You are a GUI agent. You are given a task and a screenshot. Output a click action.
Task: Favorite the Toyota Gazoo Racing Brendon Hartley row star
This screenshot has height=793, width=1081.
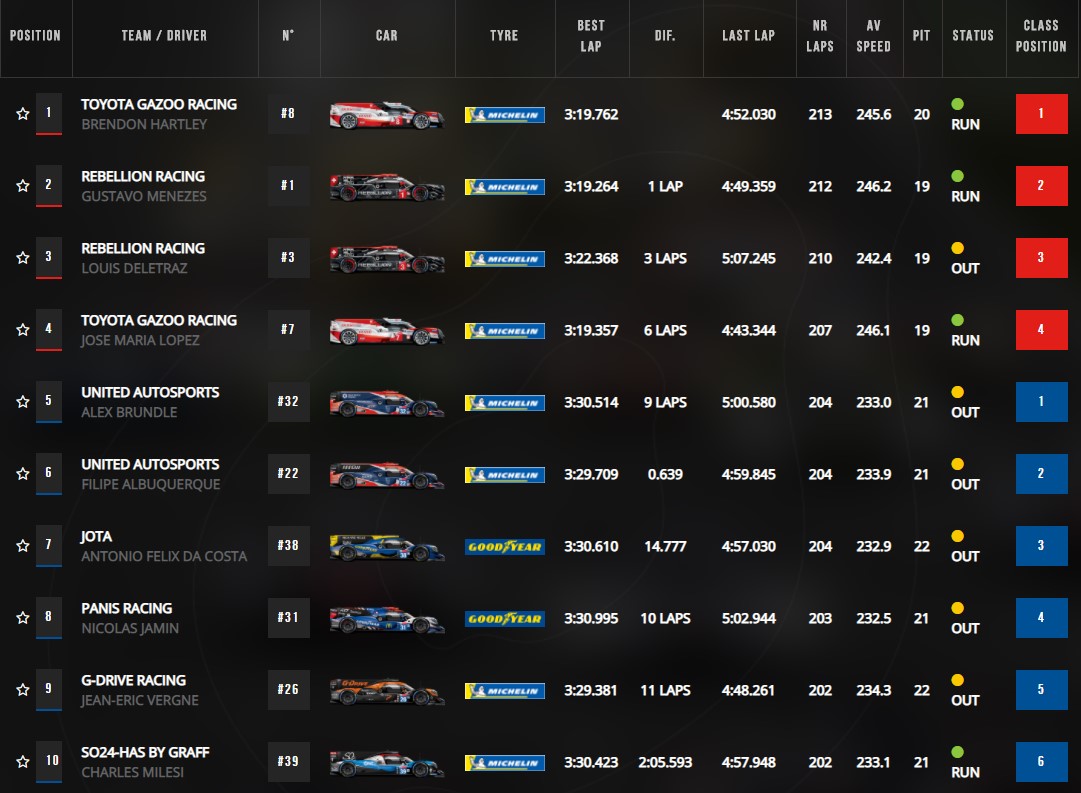point(23,114)
